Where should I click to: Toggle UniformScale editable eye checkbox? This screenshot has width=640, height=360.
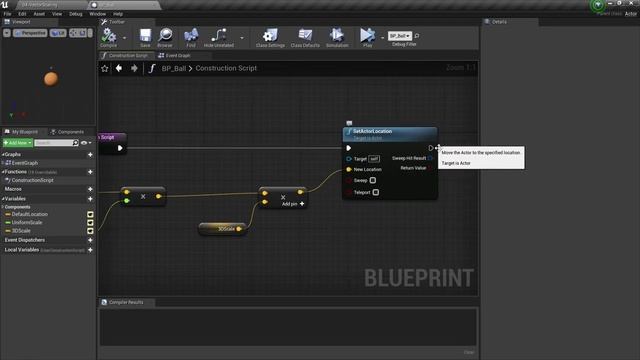pyautogui.click(x=90, y=222)
